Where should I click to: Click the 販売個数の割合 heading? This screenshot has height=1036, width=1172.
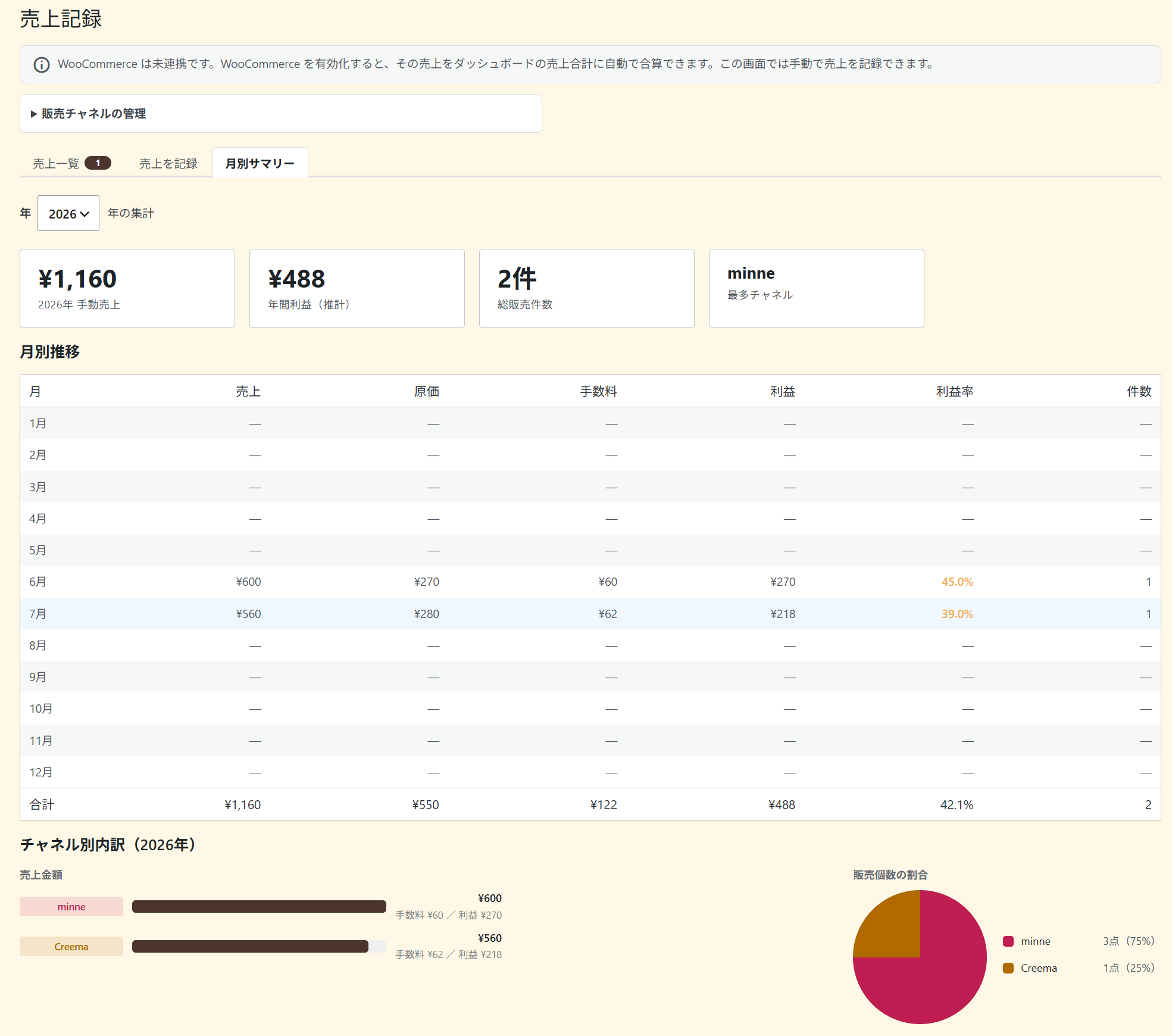pyautogui.click(x=890, y=875)
